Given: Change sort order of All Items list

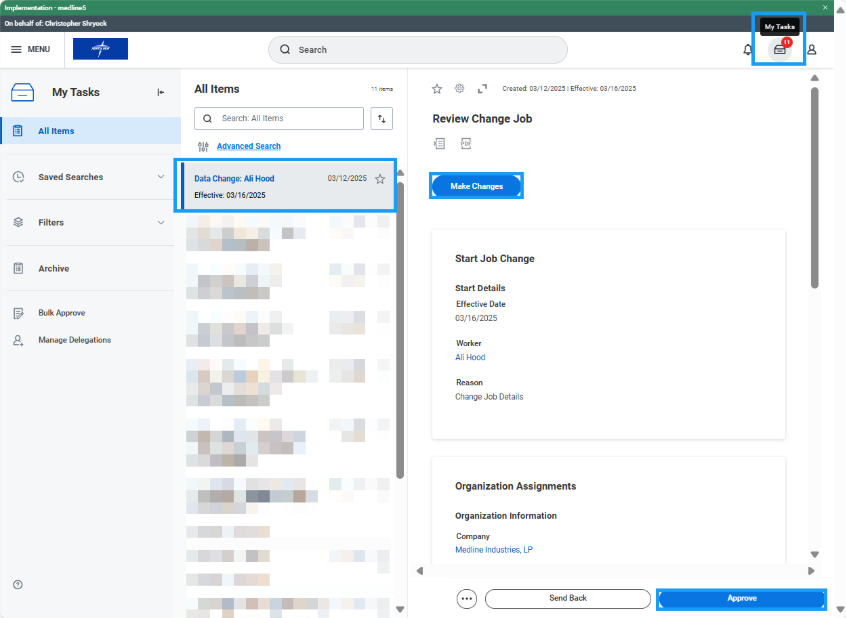Looking at the screenshot, I should [381, 118].
